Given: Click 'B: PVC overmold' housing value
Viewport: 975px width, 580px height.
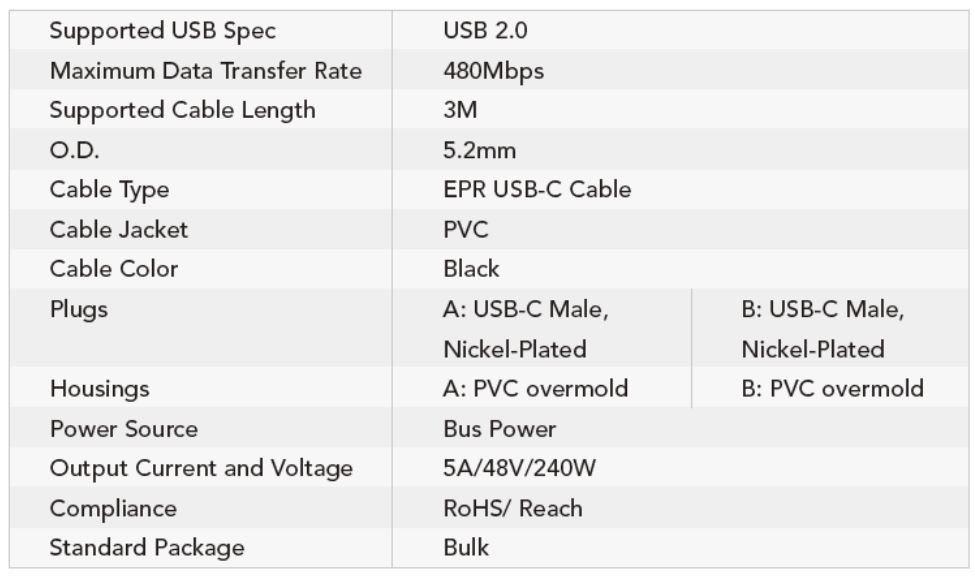Looking at the screenshot, I should click(x=832, y=389).
